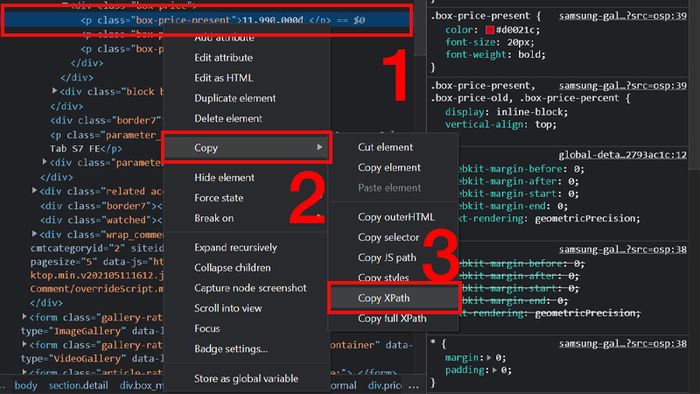Select Duplicate element
700x394 pixels.
click(x=235, y=98)
